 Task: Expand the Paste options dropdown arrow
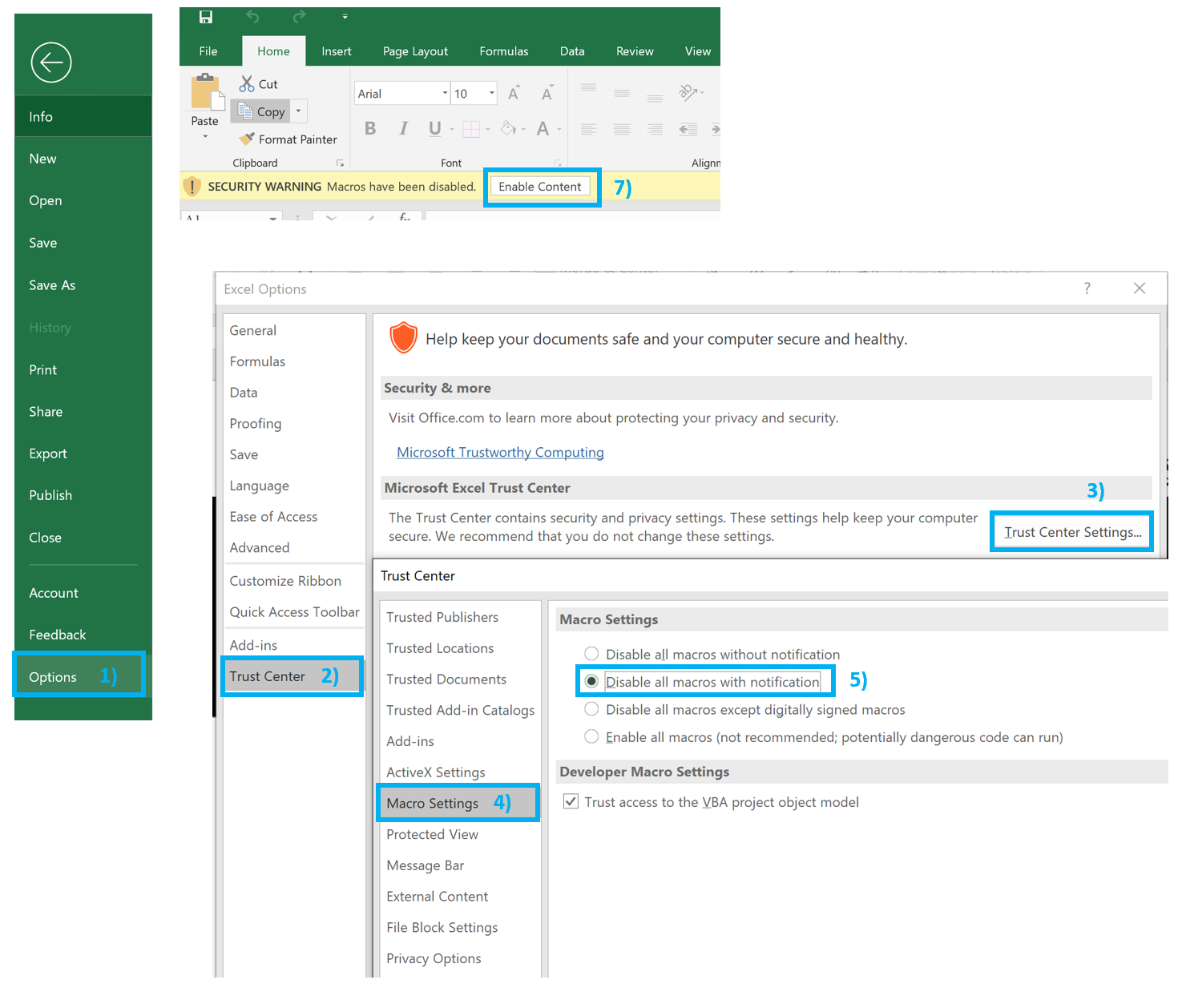click(205, 137)
